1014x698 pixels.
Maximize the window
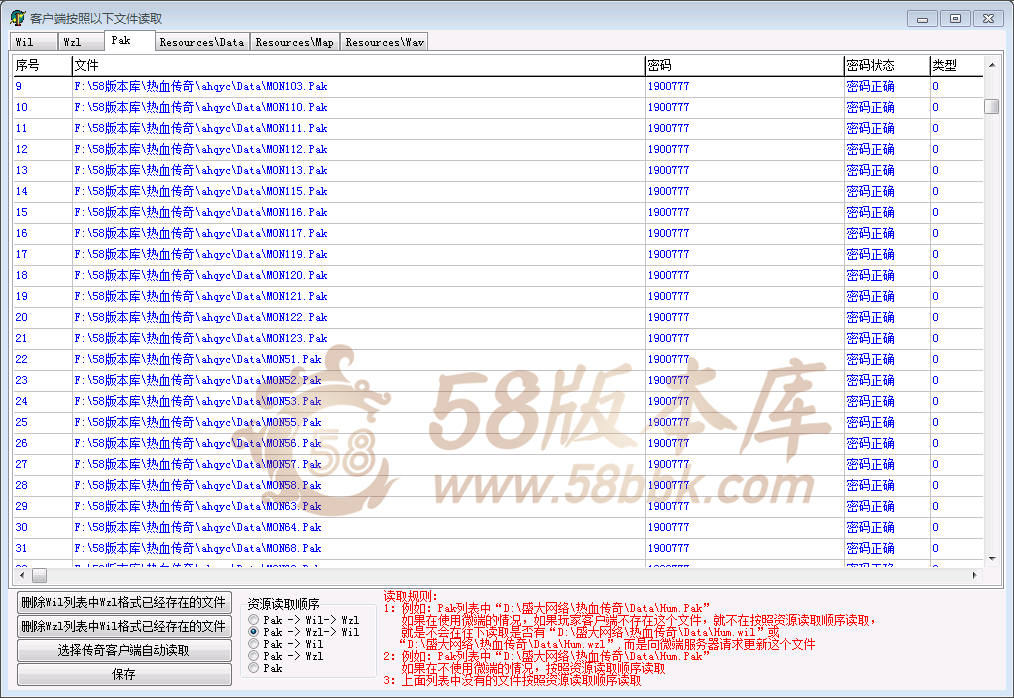coord(955,19)
